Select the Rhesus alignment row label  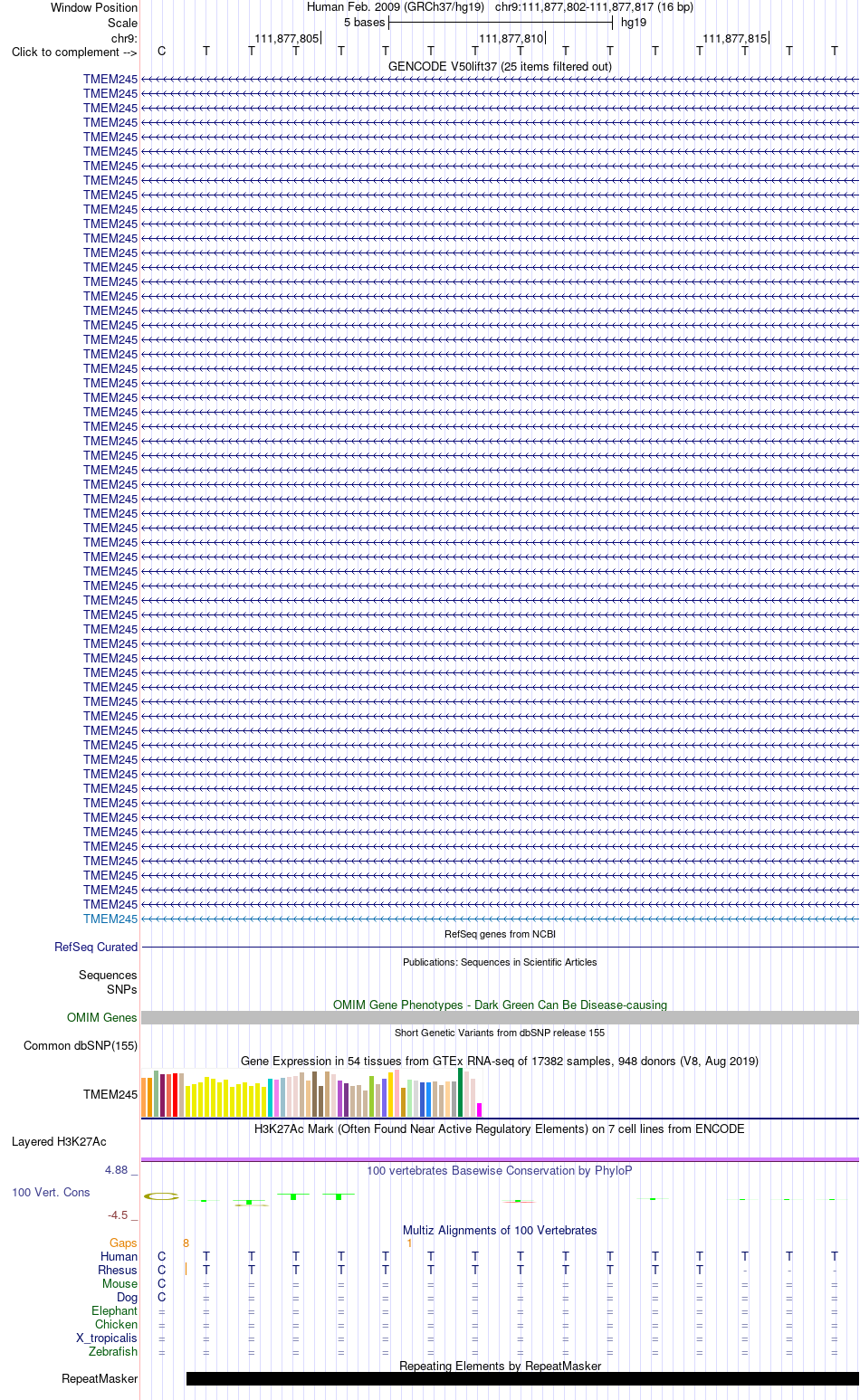[x=118, y=1270]
